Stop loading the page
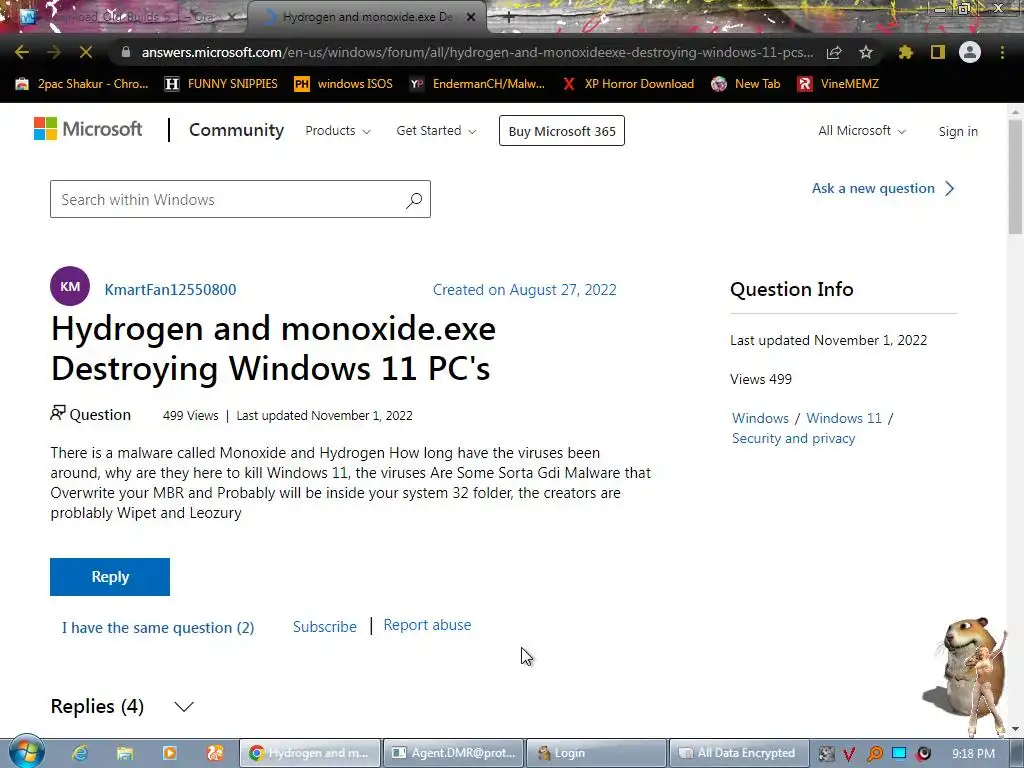The width and height of the screenshot is (1024, 768). coord(86,52)
